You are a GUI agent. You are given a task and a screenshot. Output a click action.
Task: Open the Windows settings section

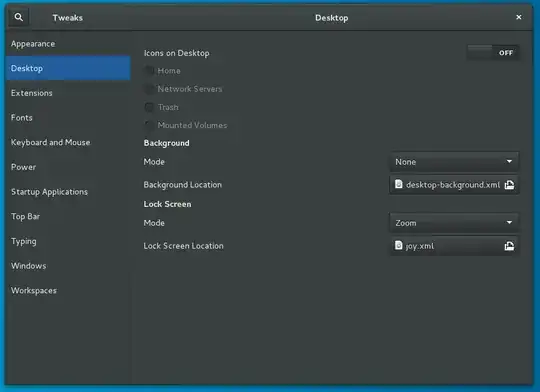coord(68,266)
